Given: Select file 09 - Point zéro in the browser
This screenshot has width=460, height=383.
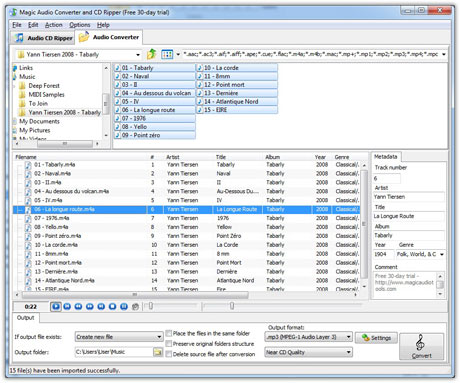Looking at the screenshot, I should pos(154,135).
